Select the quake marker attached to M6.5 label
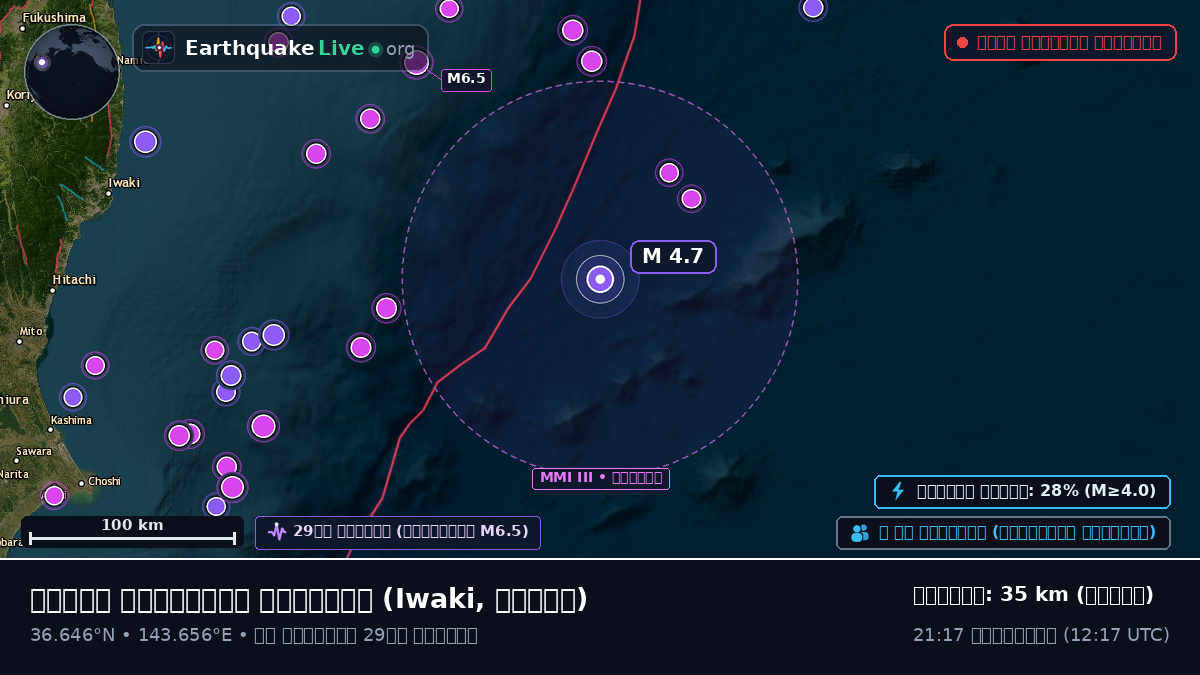Viewport: 1200px width, 675px height. tap(416, 62)
